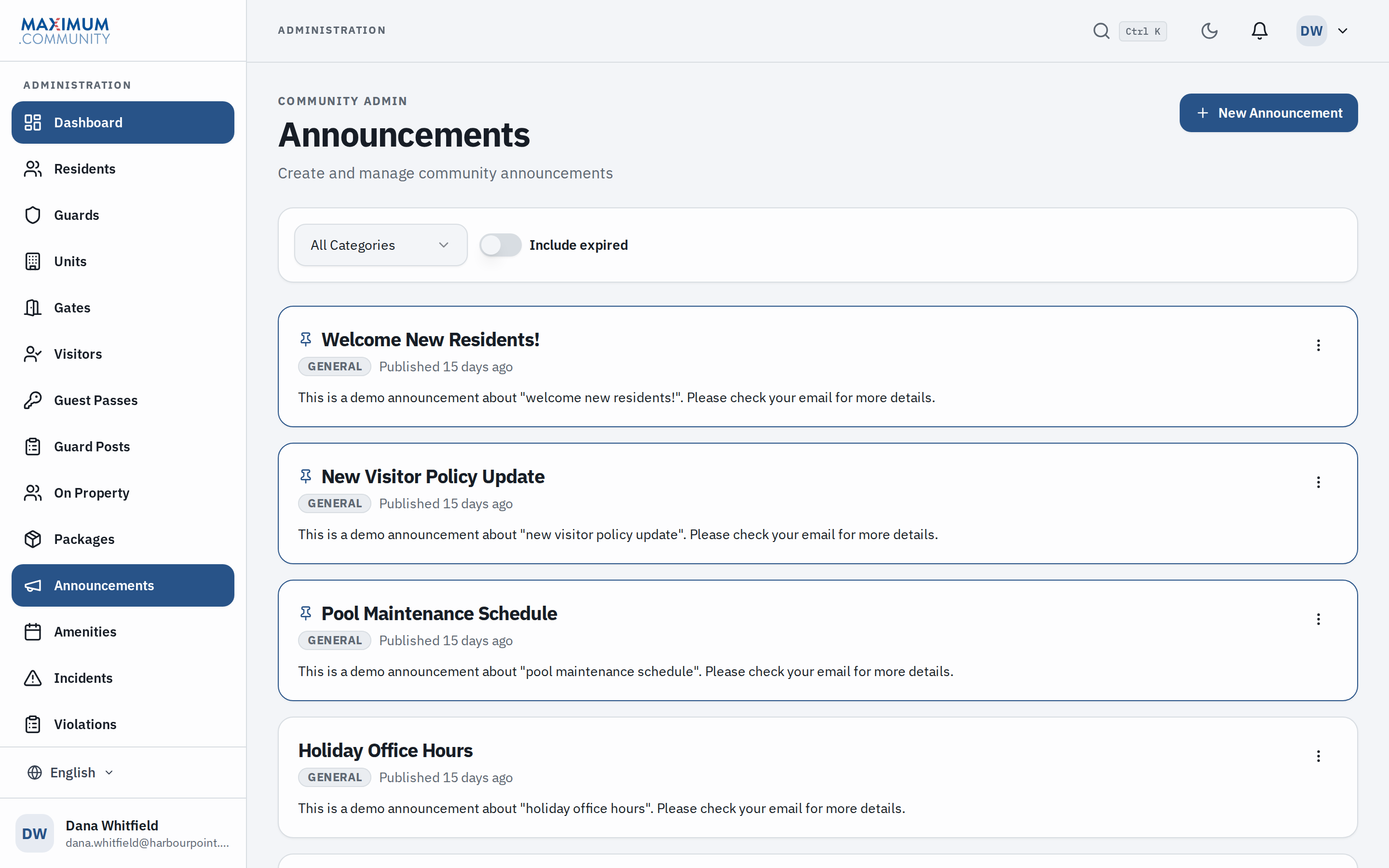Open more options for Welcome New Residents!
The height and width of the screenshot is (868, 1389).
tap(1319, 345)
